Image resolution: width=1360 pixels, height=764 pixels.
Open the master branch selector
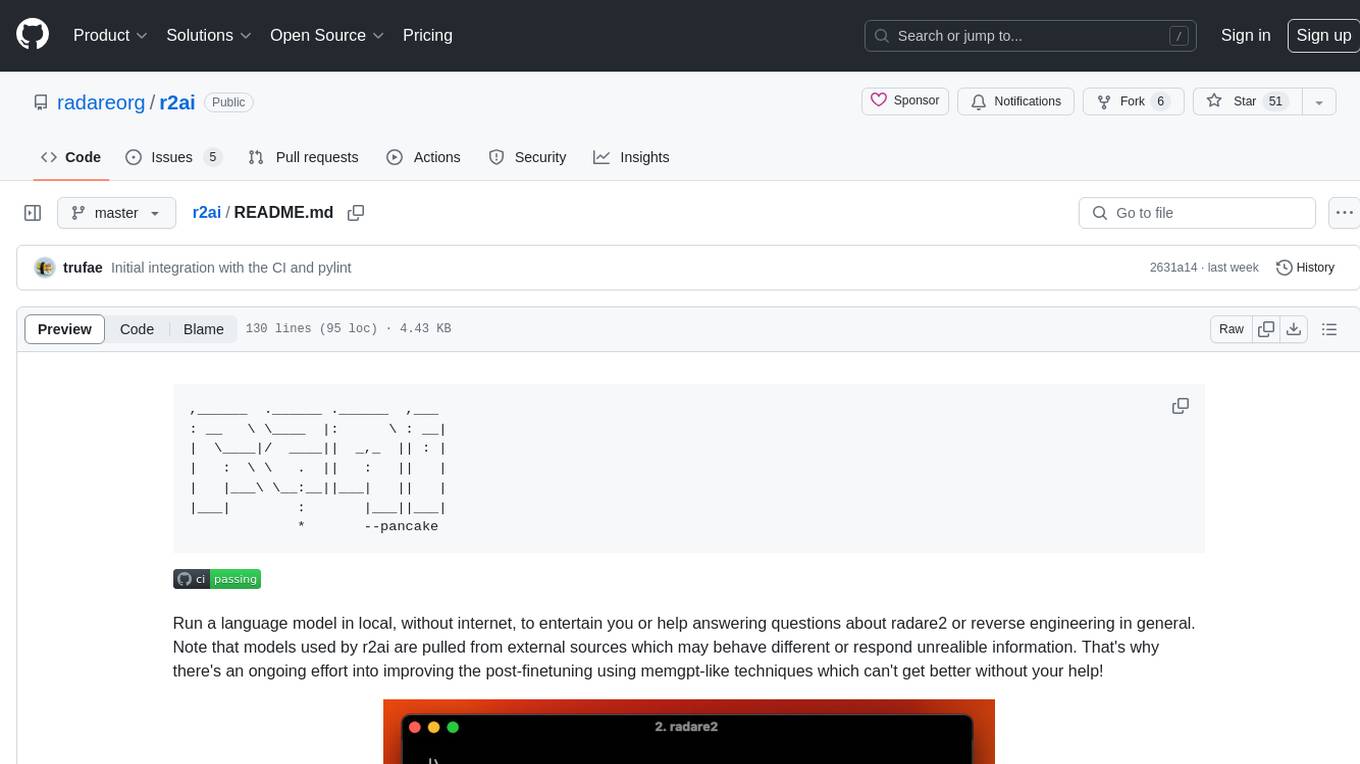(116, 213)
